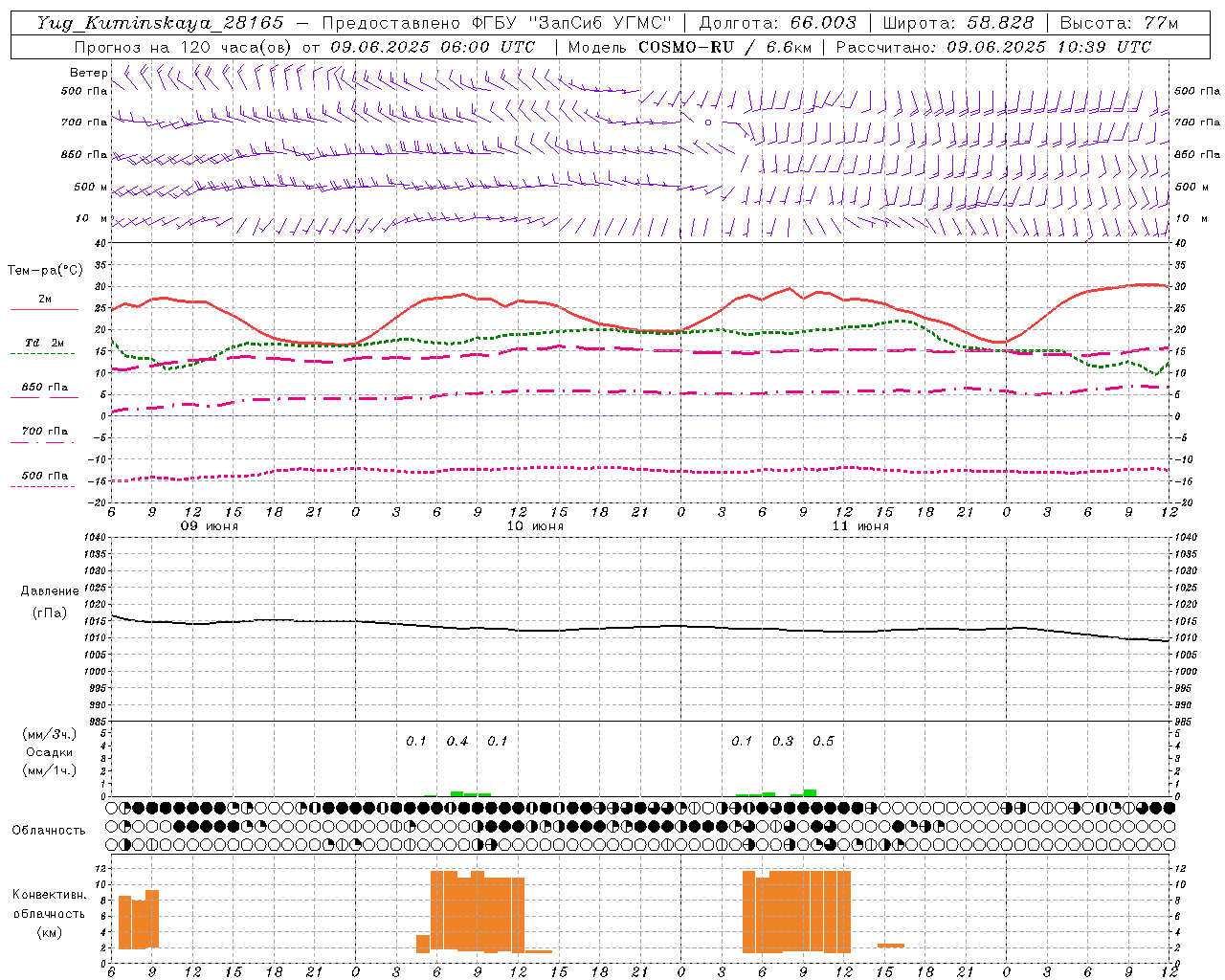This screenshot has width=1225, height=980.
Task: Click the 700 гПа temperature legend entry
Action: click(45, 432)
